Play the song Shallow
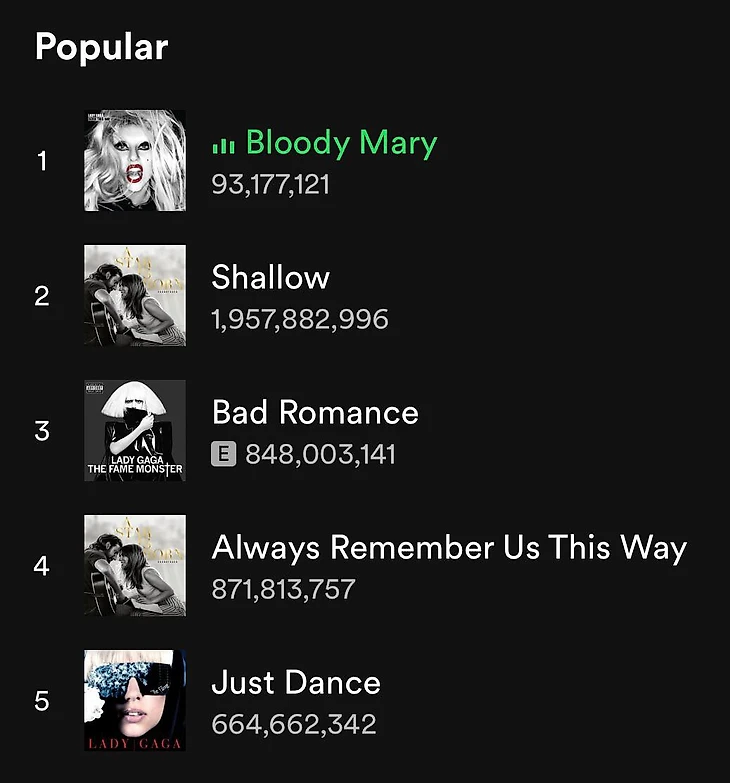The height and width of the screenshot is (783, 730). click(270, 278)
